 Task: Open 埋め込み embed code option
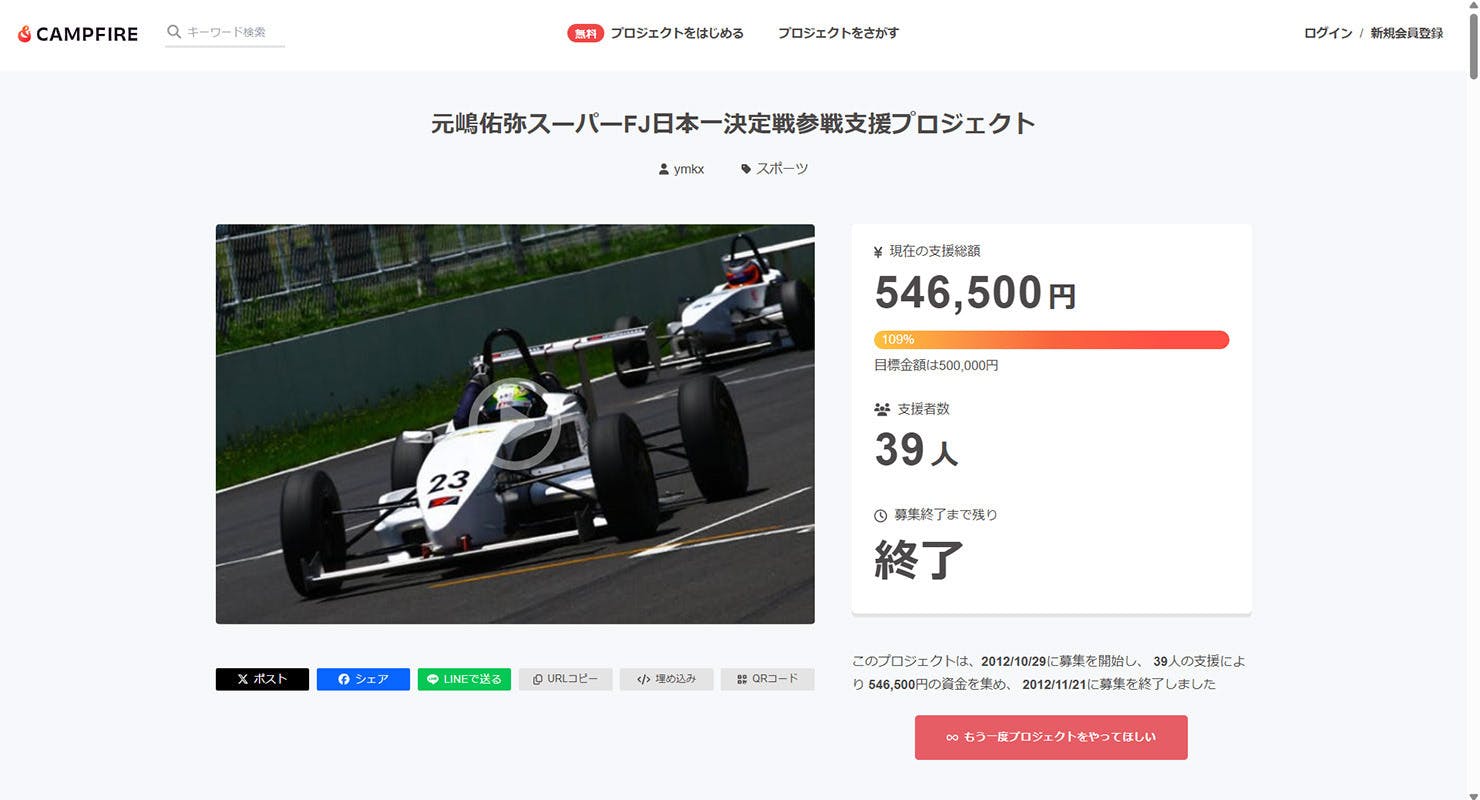click(x=666, y=679)
